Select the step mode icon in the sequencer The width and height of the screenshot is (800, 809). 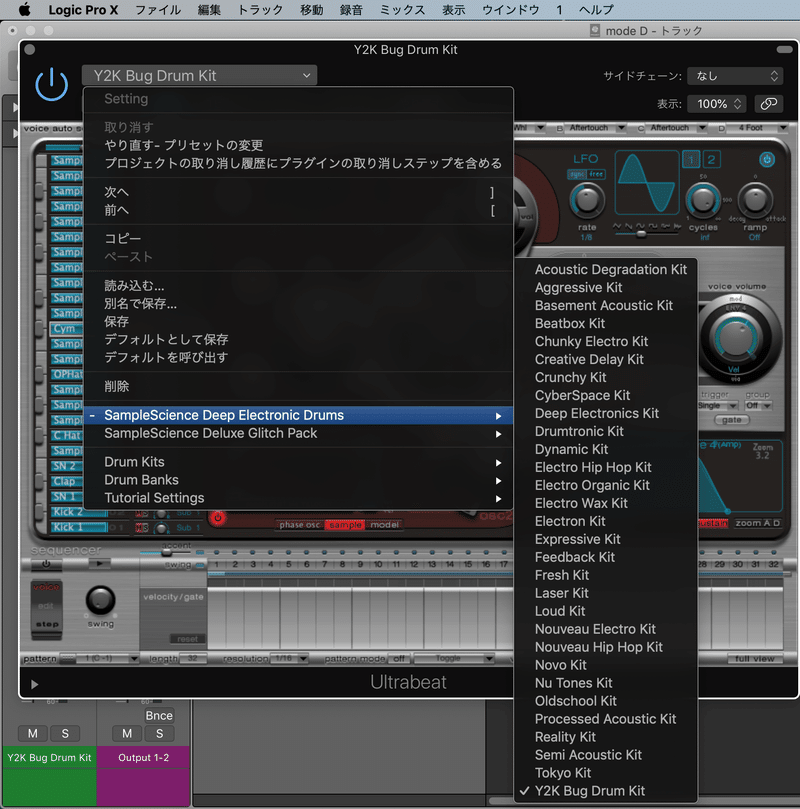click(x=45, y=624)
